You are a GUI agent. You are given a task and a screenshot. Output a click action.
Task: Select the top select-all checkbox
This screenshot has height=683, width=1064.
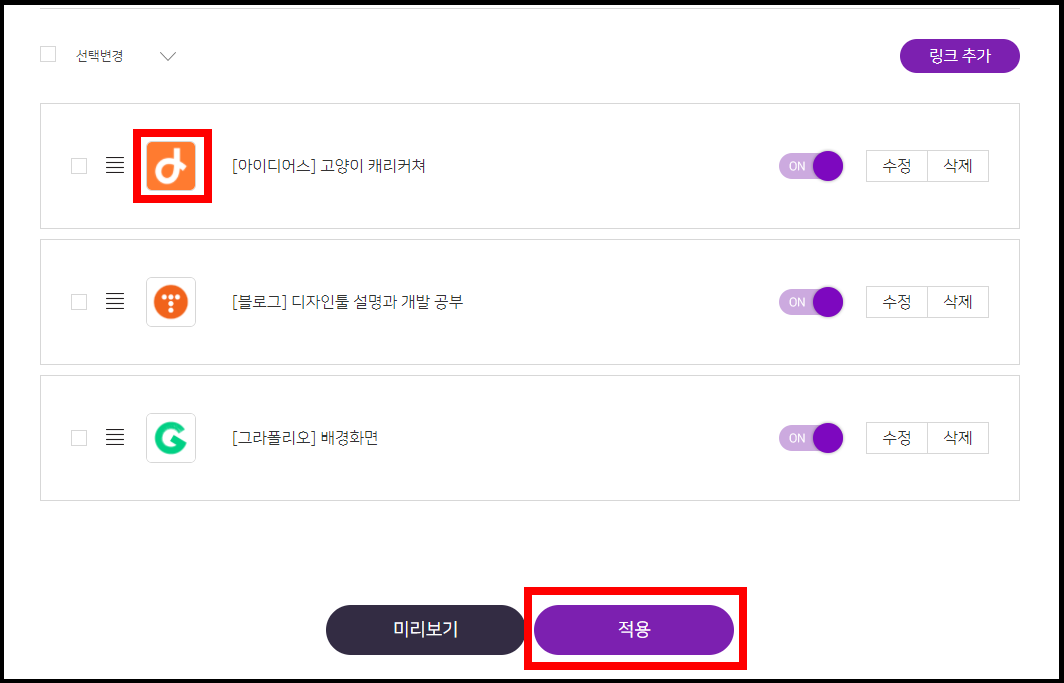(x=47, y=54)
